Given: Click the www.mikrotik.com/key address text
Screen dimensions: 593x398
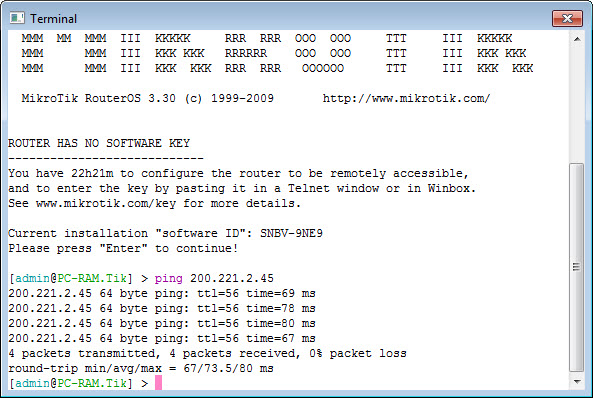Looking at the screenshot, I should click(106, 204).
